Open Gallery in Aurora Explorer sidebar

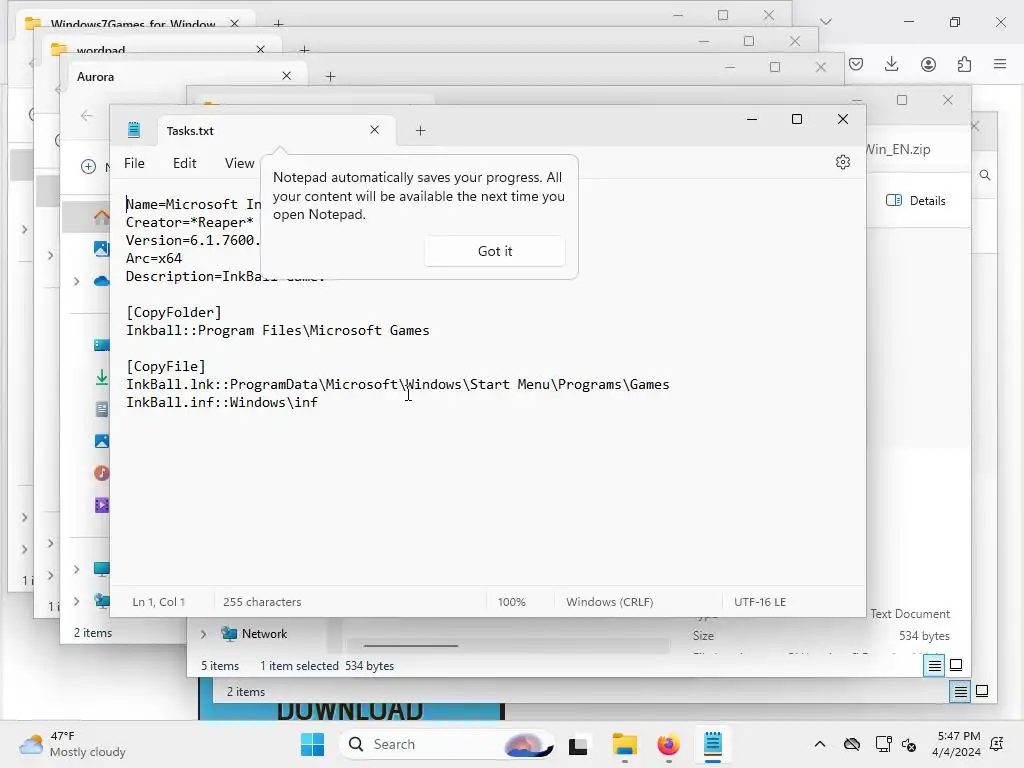(101, 248)
